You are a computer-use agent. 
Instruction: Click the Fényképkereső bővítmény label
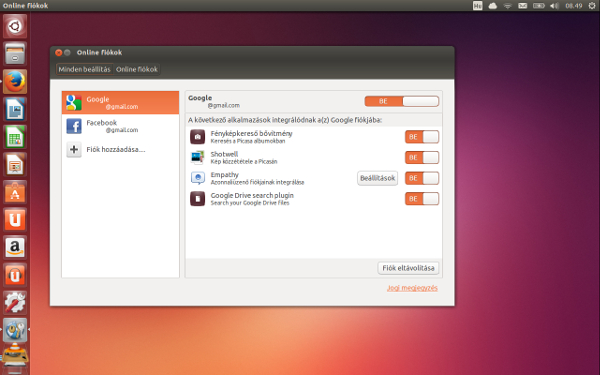point(251,133)
